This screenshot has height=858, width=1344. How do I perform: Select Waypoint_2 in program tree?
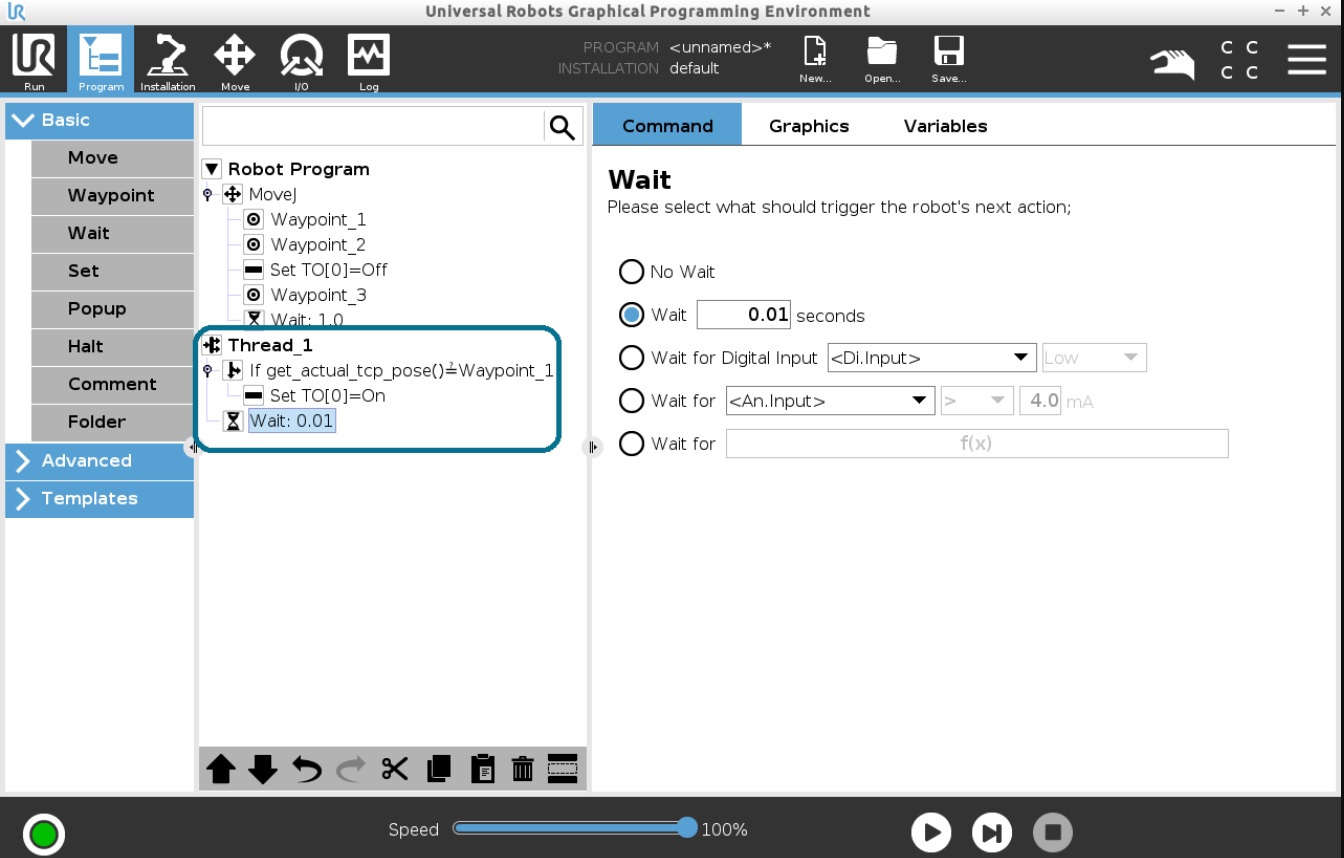[318, 245]
